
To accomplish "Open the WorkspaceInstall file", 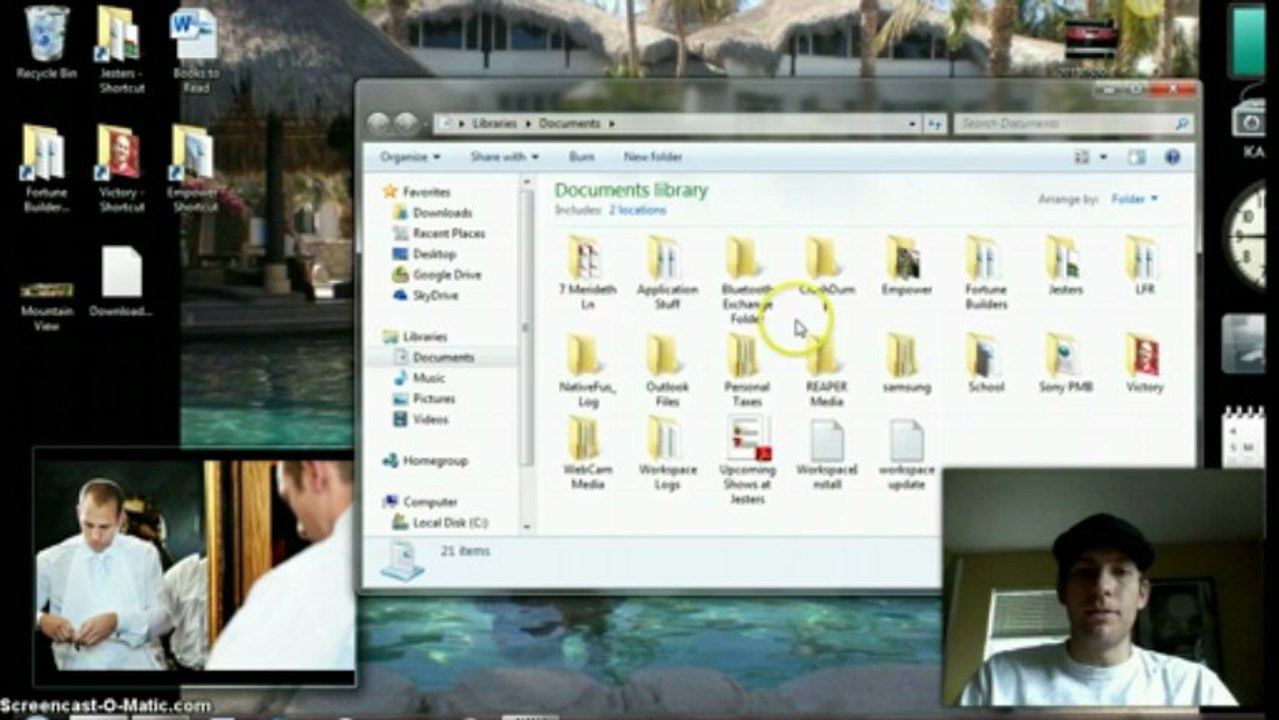I will [826, 453].
